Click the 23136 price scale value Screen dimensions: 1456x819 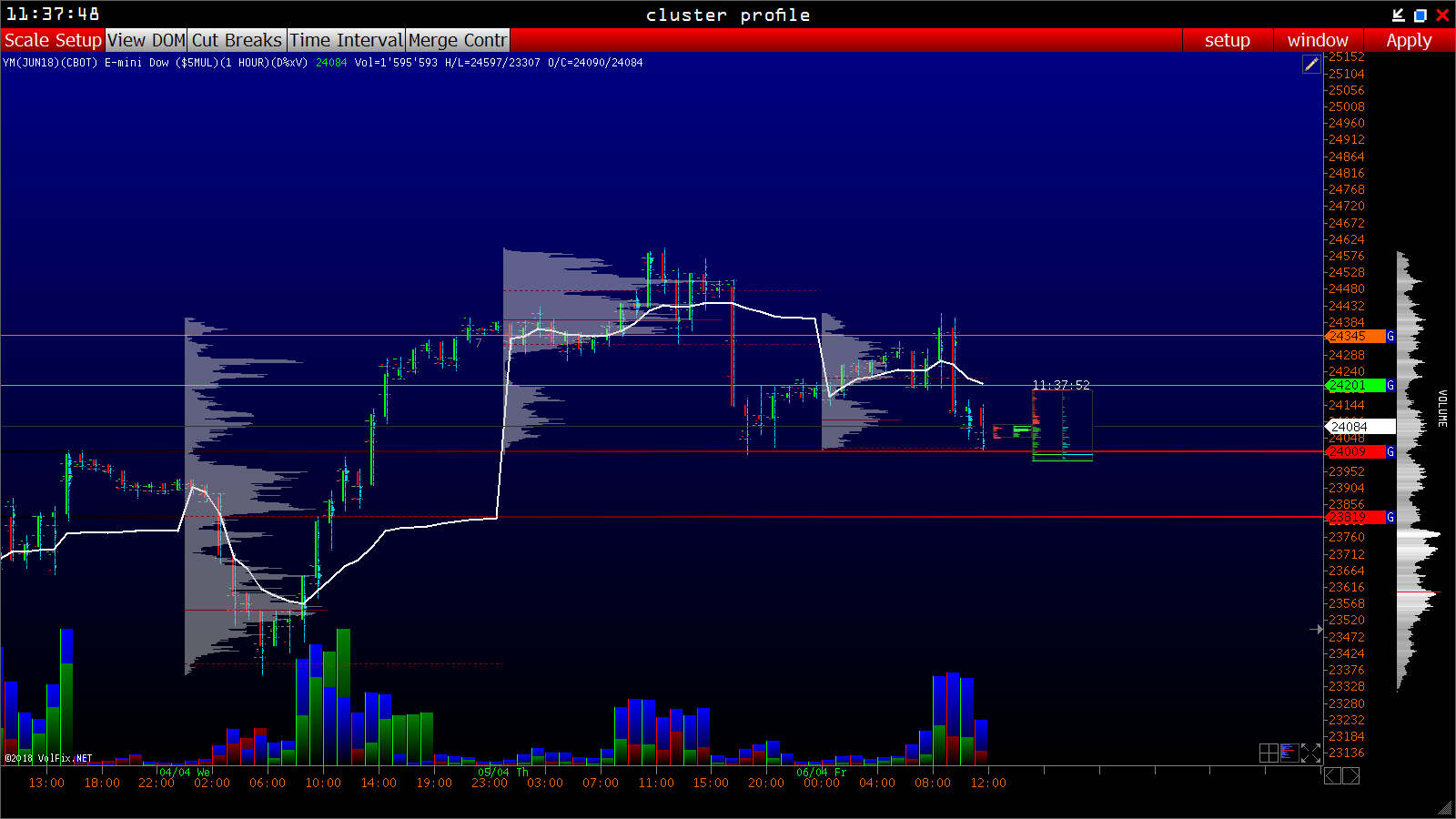(1347, 753)
